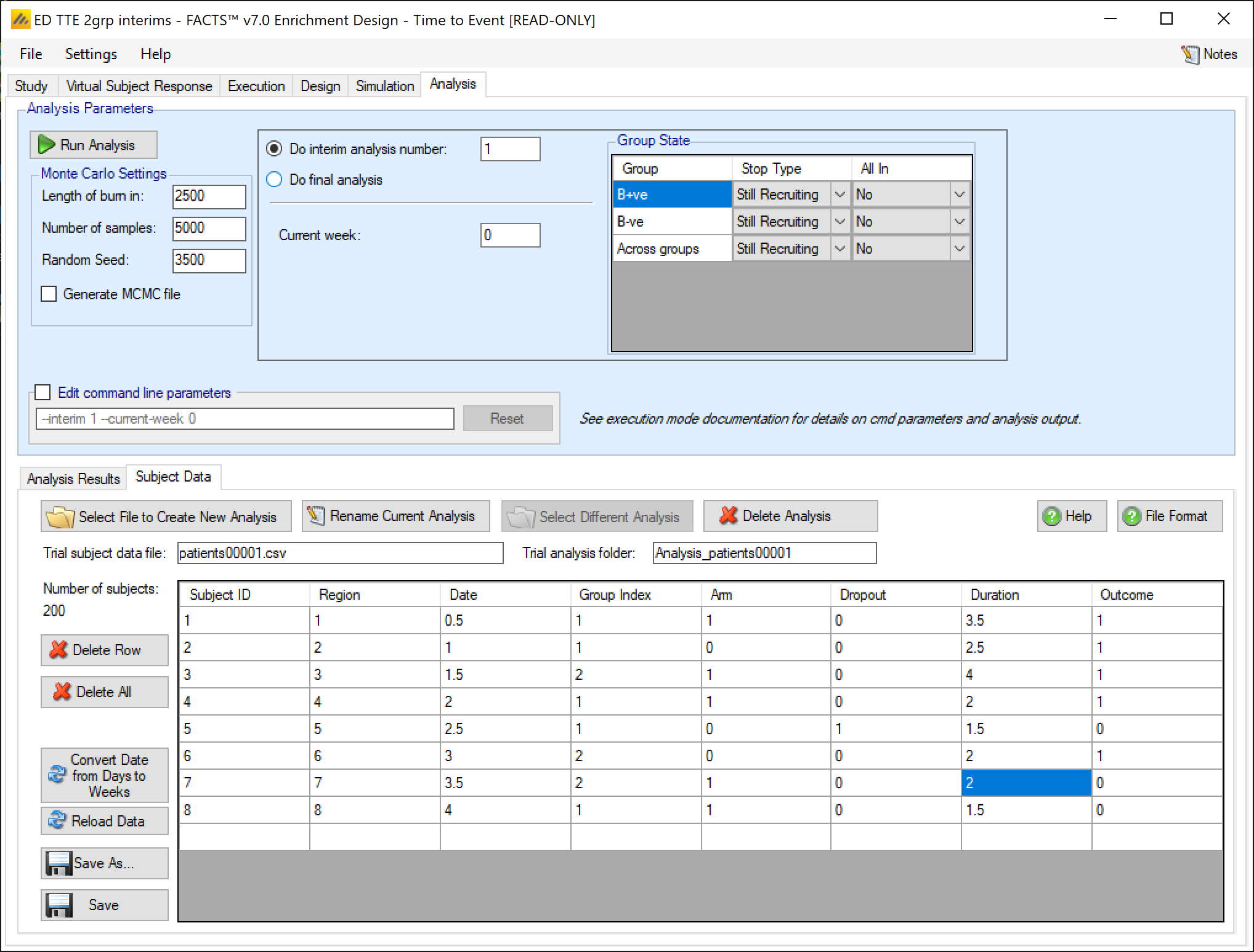
Task: Click the File Format button
Action: (x=1169, y=516)
